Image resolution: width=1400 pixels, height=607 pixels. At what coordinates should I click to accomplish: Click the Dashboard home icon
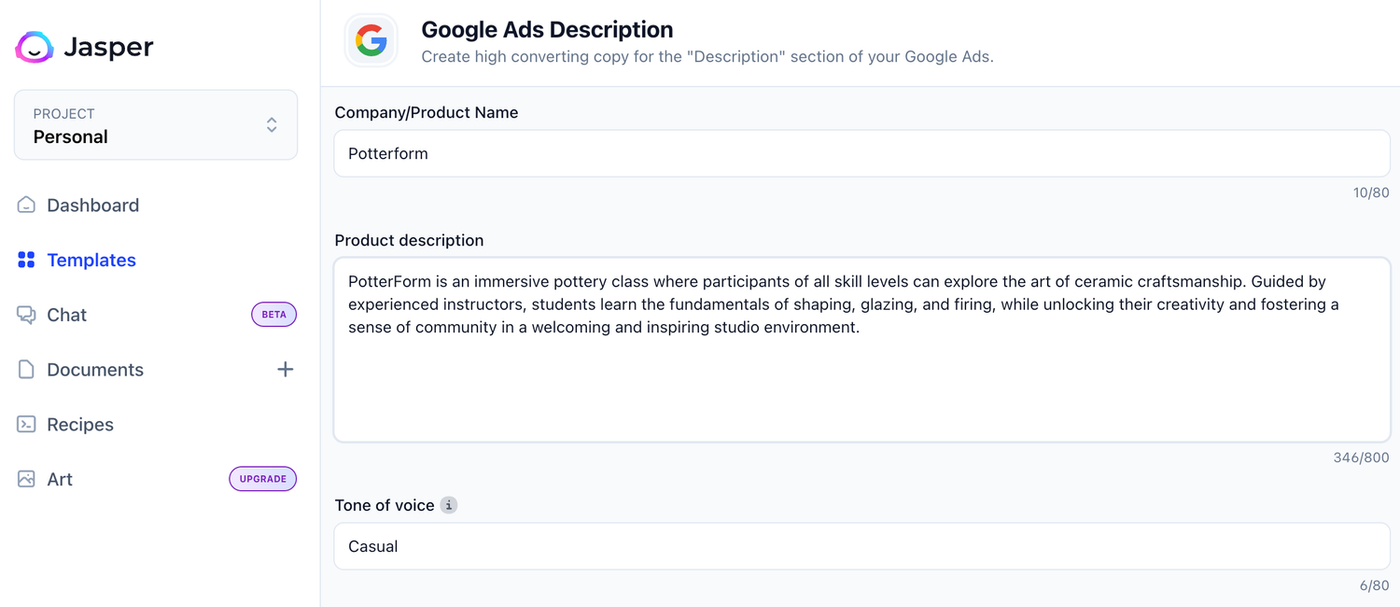click(x=26, y=205)
